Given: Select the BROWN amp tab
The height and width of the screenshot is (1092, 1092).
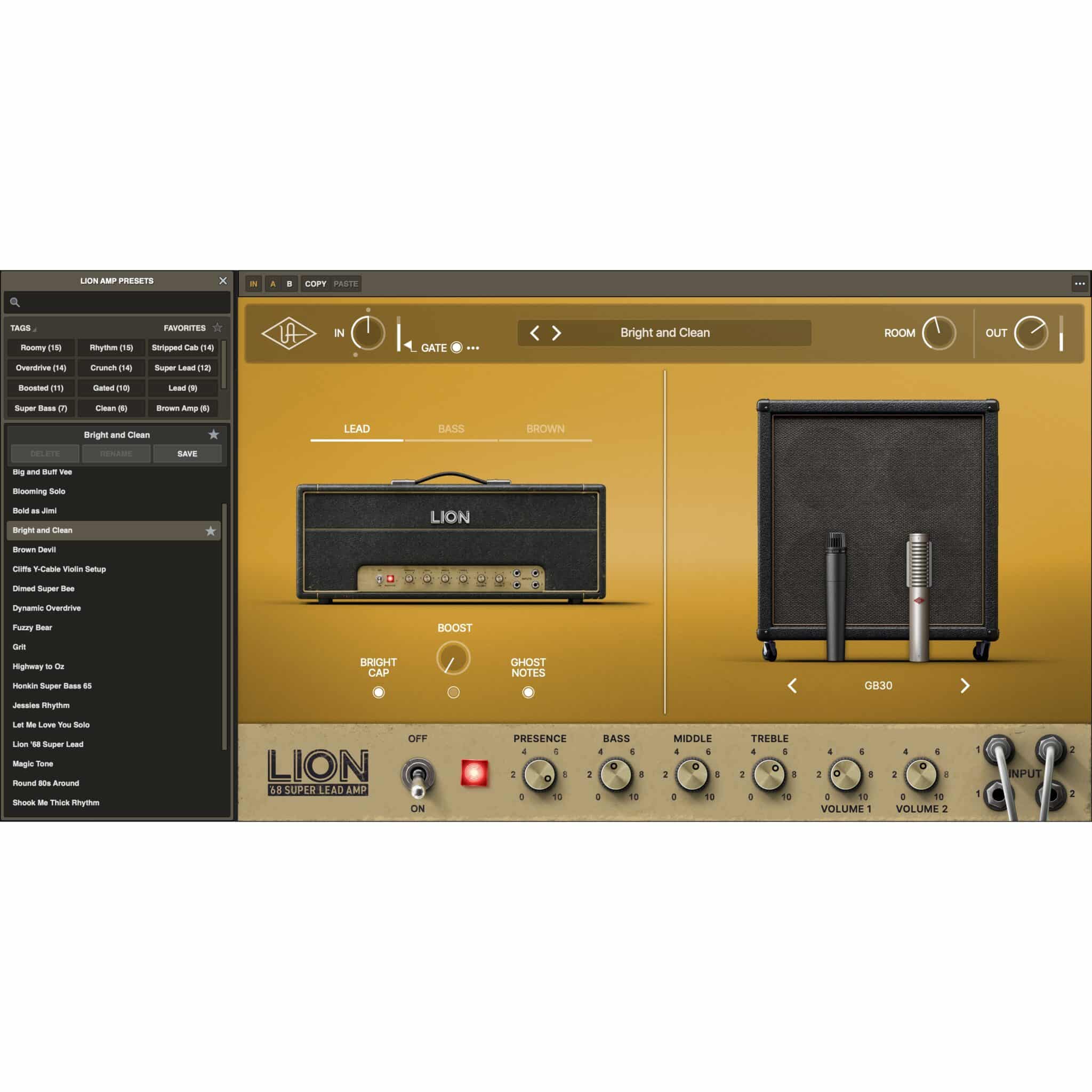Looking at the screenshot, I should (x=545, y=429).
